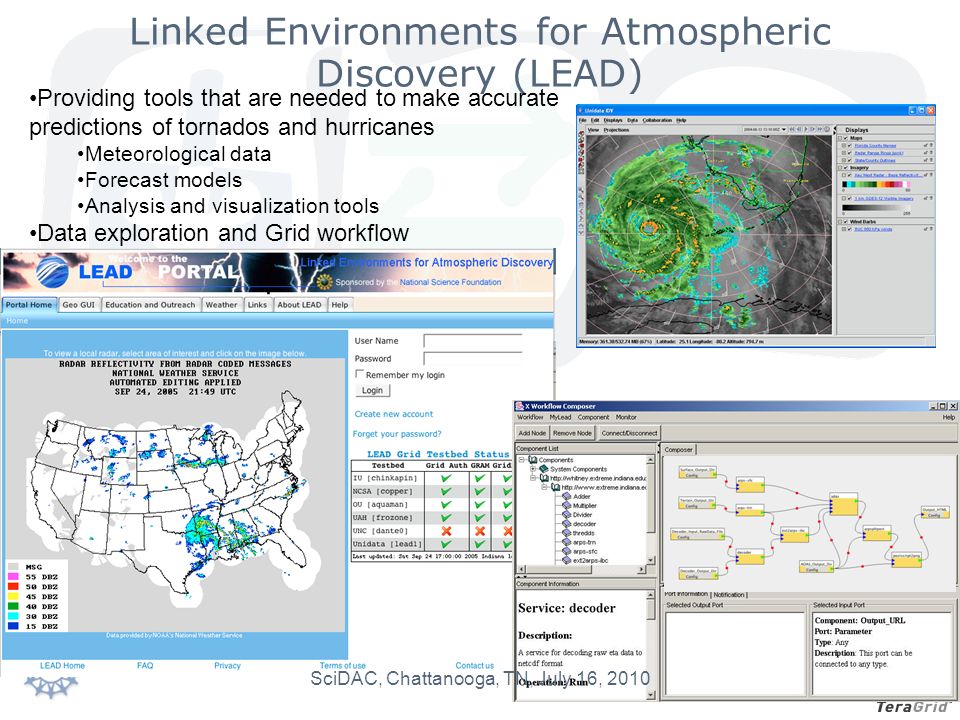Select the ext2arps-ibc component icon

click(x=566, y=560)
